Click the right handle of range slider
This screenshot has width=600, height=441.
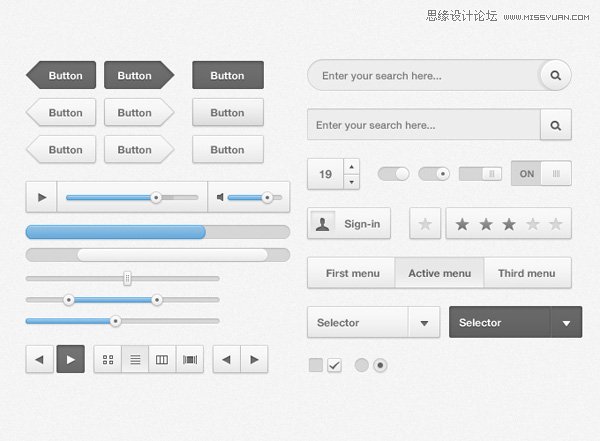click(157, 299)
